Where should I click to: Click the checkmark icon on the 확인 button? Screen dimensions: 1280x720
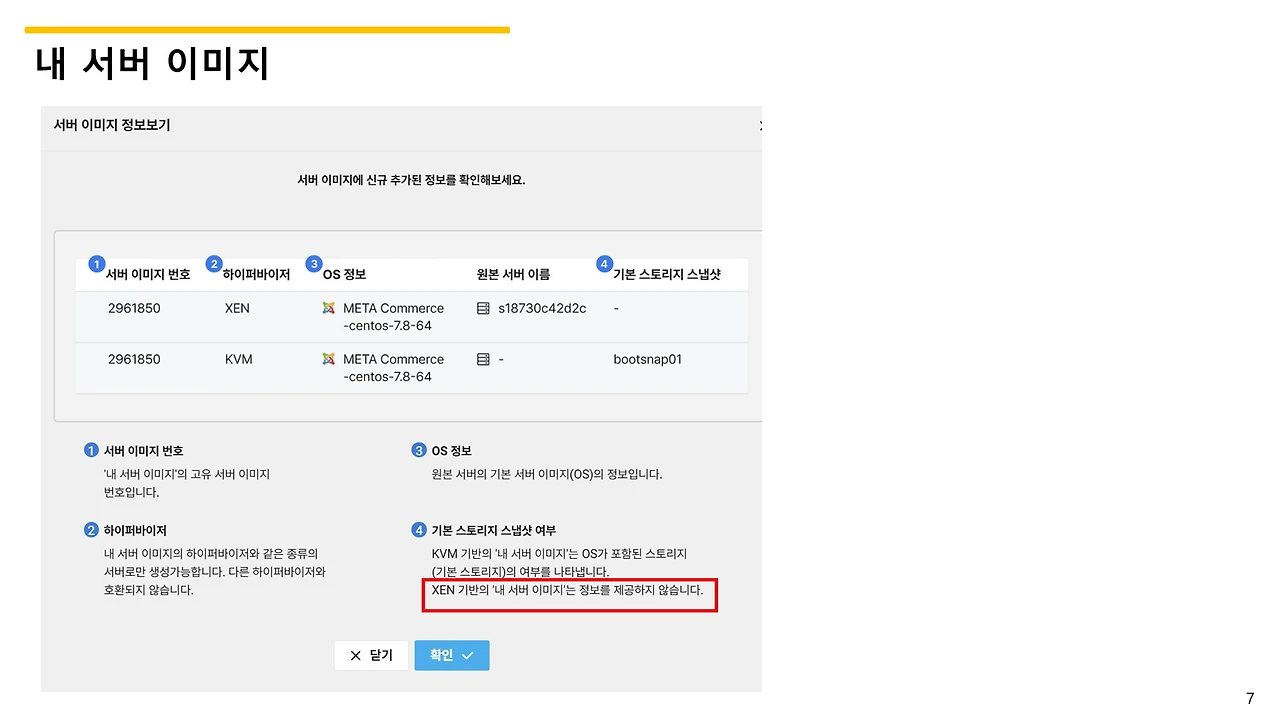pyautogui.click(x=466, y=655)
